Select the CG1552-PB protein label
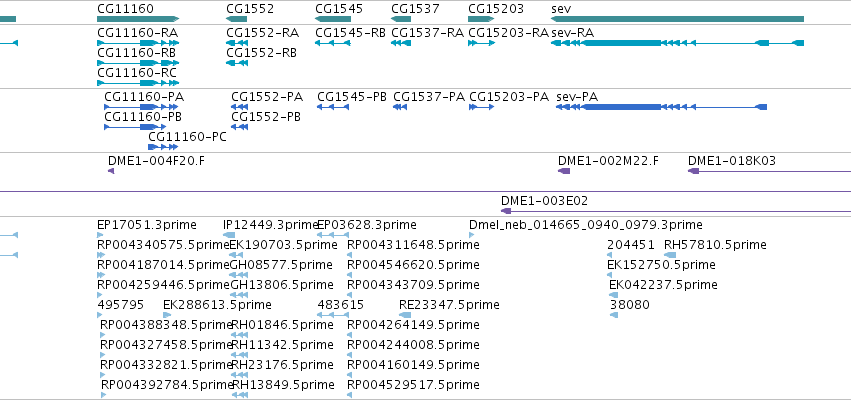Screen dimensions: 851x400 266,117
